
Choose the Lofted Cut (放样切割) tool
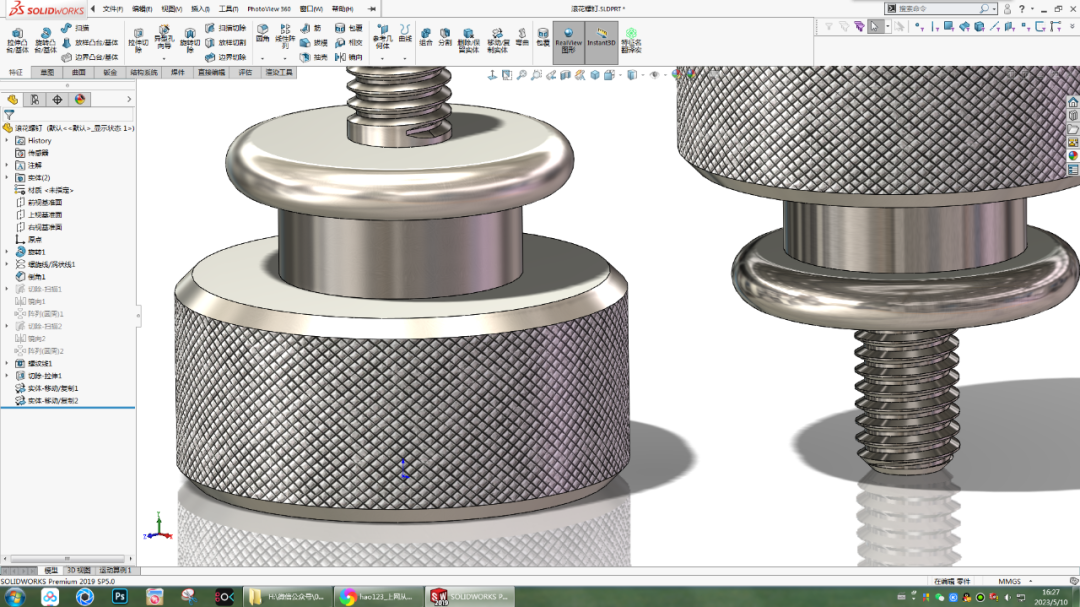[226, 43]
